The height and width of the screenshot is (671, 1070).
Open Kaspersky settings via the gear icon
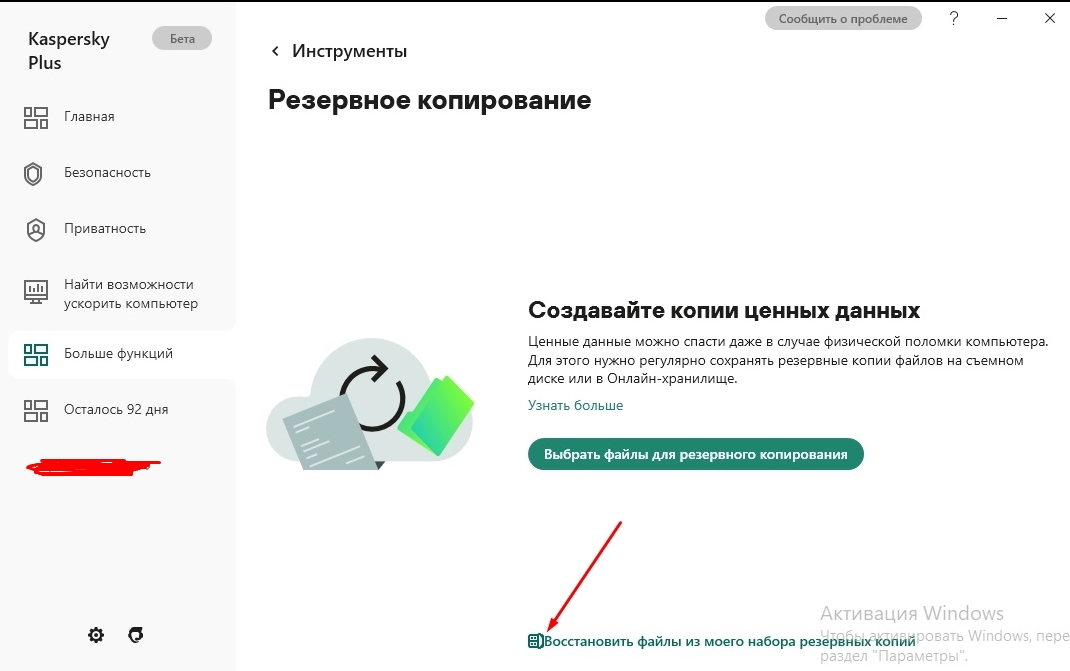click(96, 635)
